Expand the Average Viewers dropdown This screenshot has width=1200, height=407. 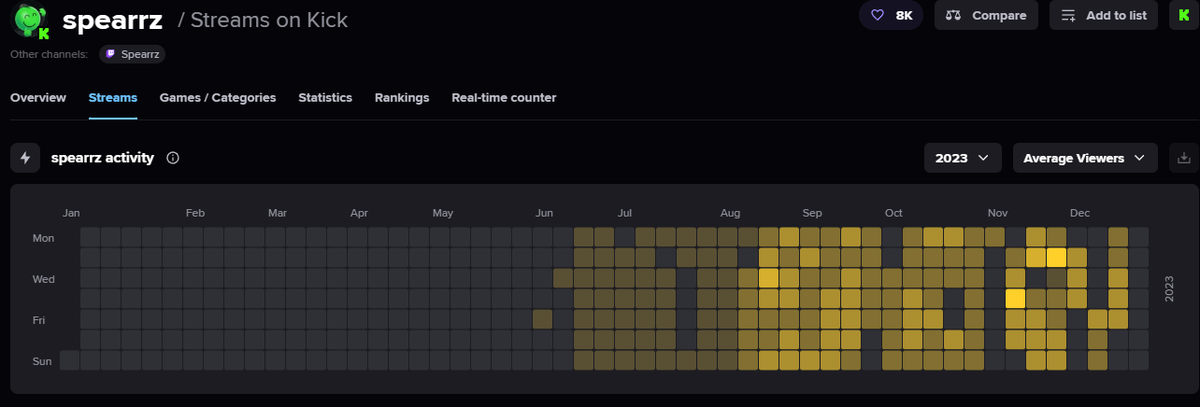click(1085, 158)
